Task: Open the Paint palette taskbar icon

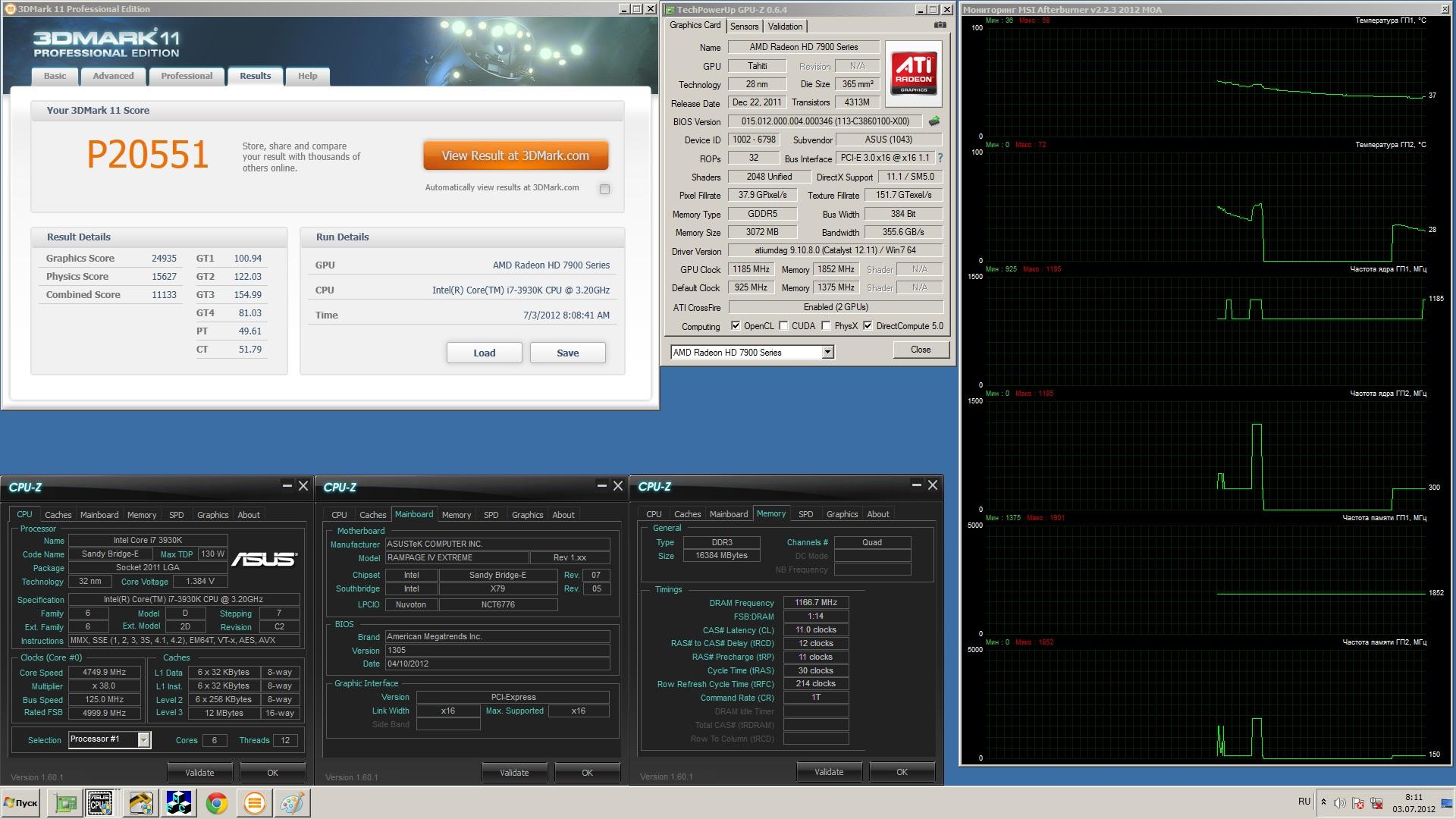Action: click(x=292, y=803)
